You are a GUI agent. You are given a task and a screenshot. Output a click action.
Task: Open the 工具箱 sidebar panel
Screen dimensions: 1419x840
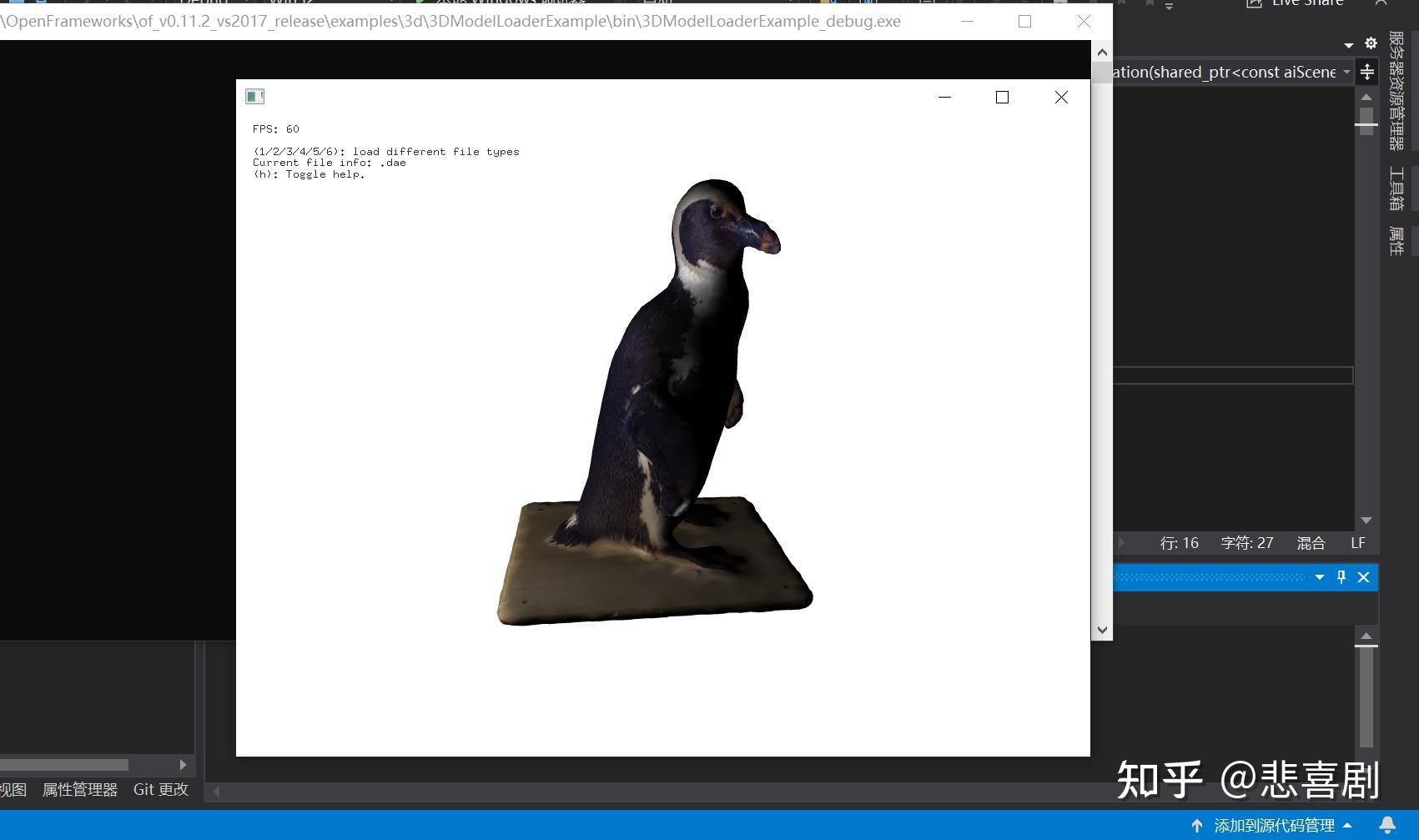tap(1396, 190)
